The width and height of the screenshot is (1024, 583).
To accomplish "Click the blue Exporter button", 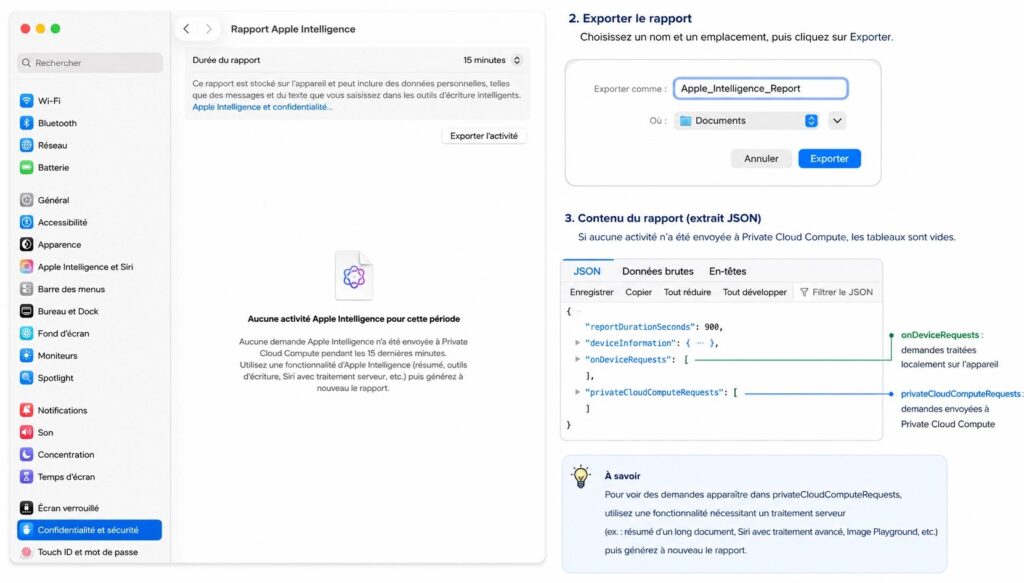I will (829, 159).
